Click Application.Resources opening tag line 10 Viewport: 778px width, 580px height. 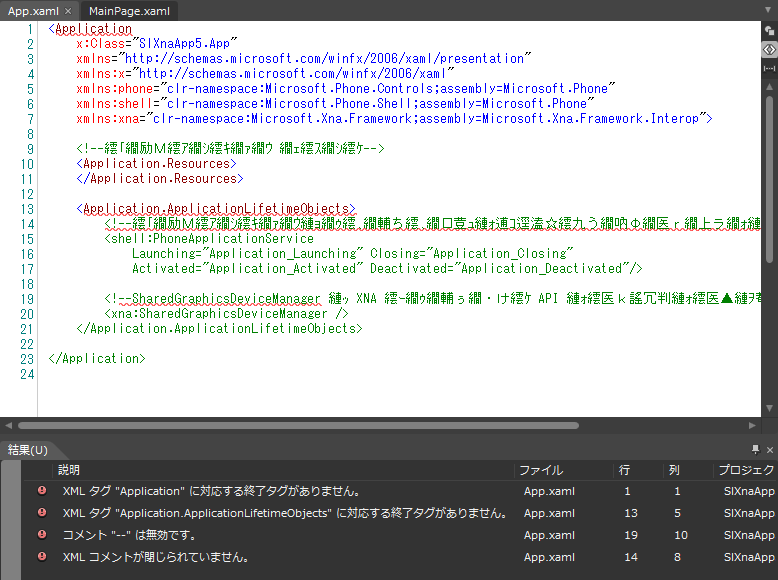[156, 164]
